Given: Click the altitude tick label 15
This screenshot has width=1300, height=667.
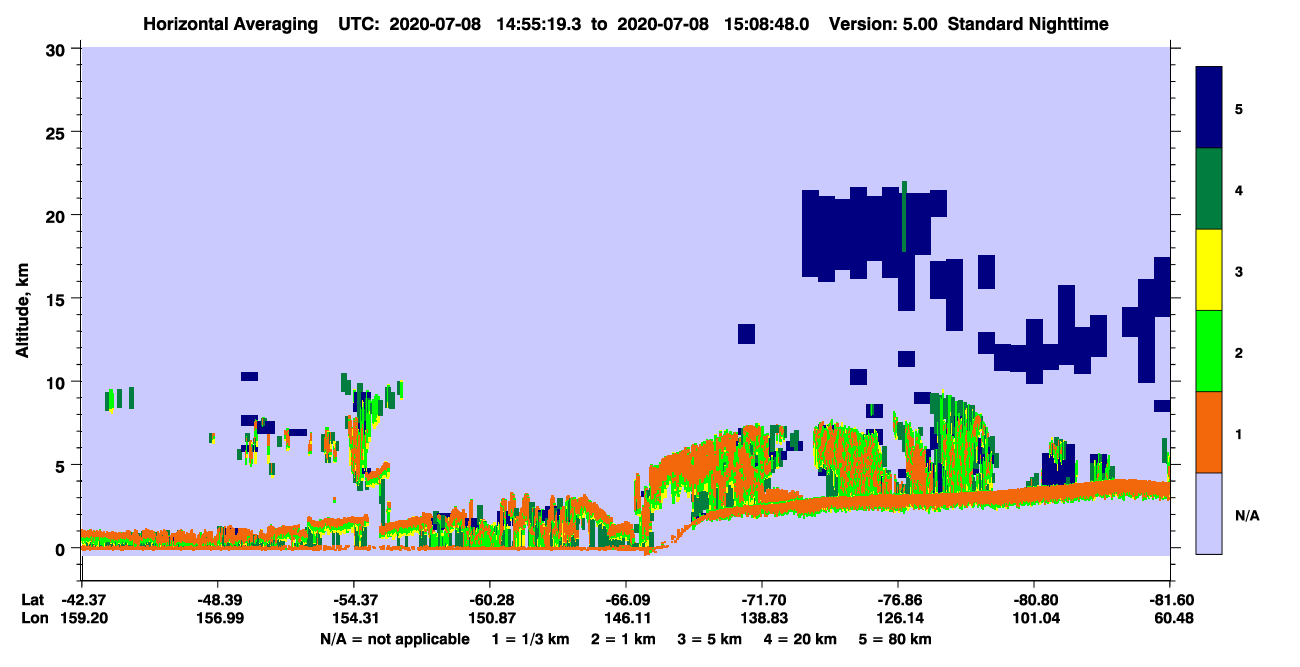Looking at the screenshot, I should tap(57, 299).
